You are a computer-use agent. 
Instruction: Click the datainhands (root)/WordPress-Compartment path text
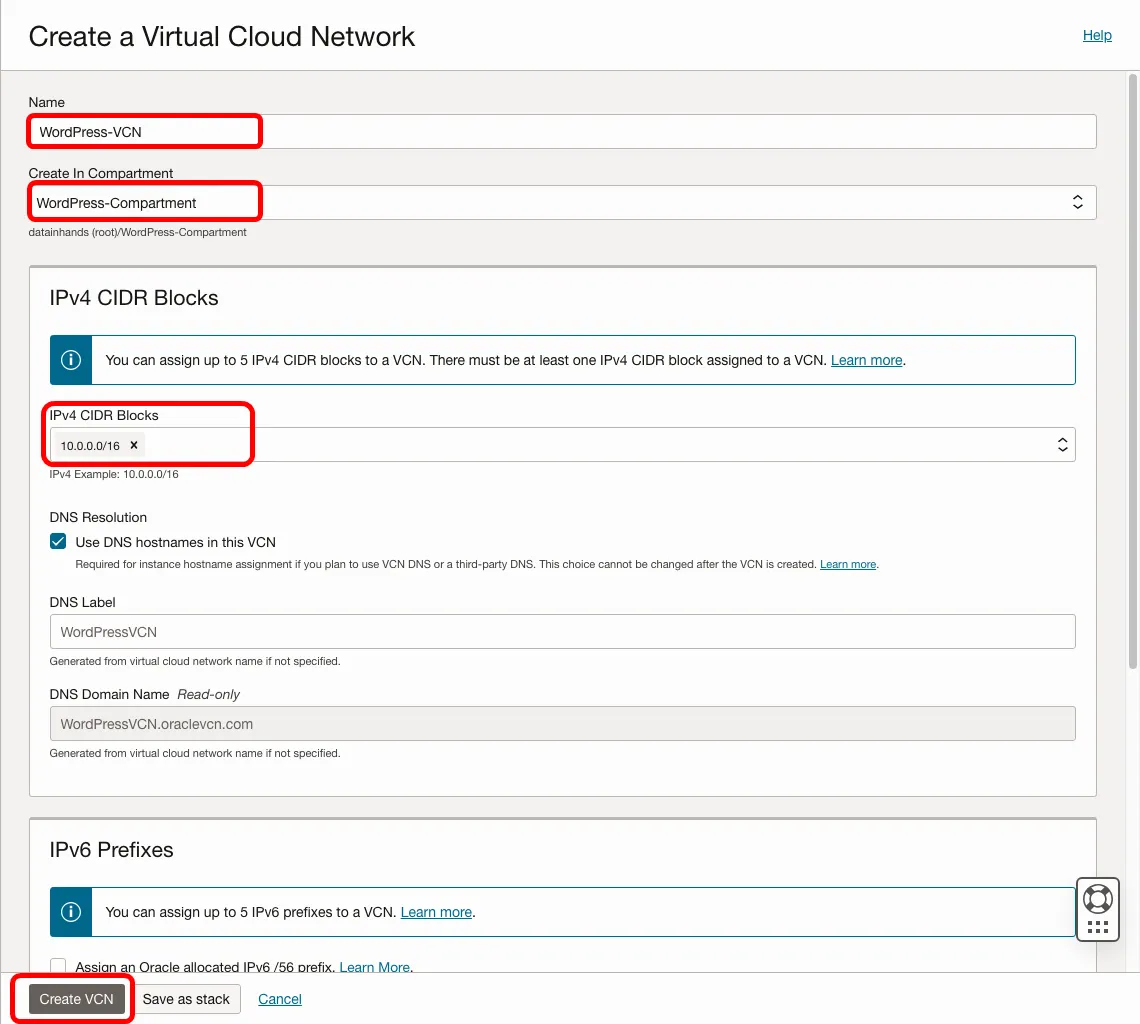point(137,232)
